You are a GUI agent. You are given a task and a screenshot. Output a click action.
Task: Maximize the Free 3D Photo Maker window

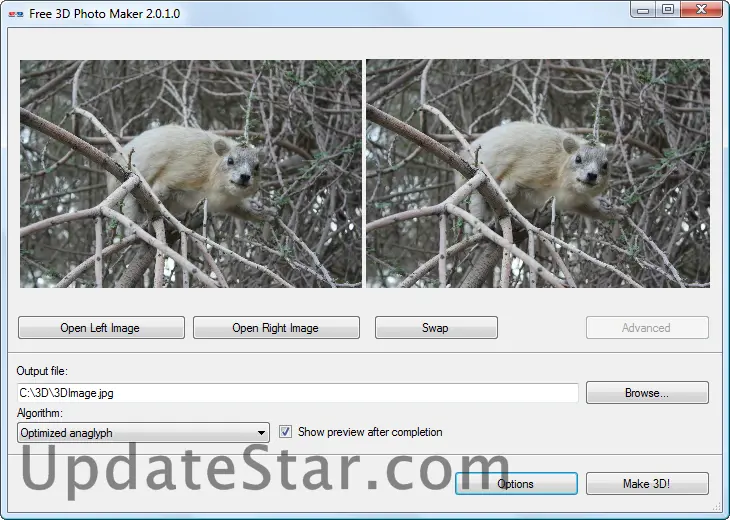click(668, 10)
